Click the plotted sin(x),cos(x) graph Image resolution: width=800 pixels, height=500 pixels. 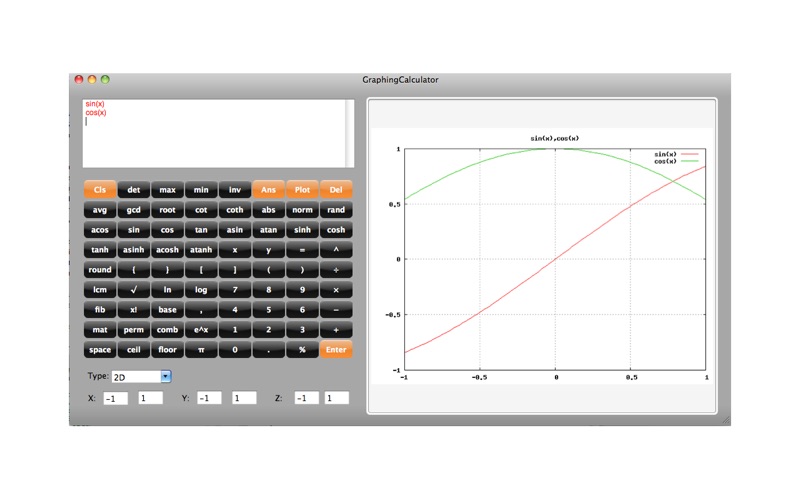tap(555, 260)
